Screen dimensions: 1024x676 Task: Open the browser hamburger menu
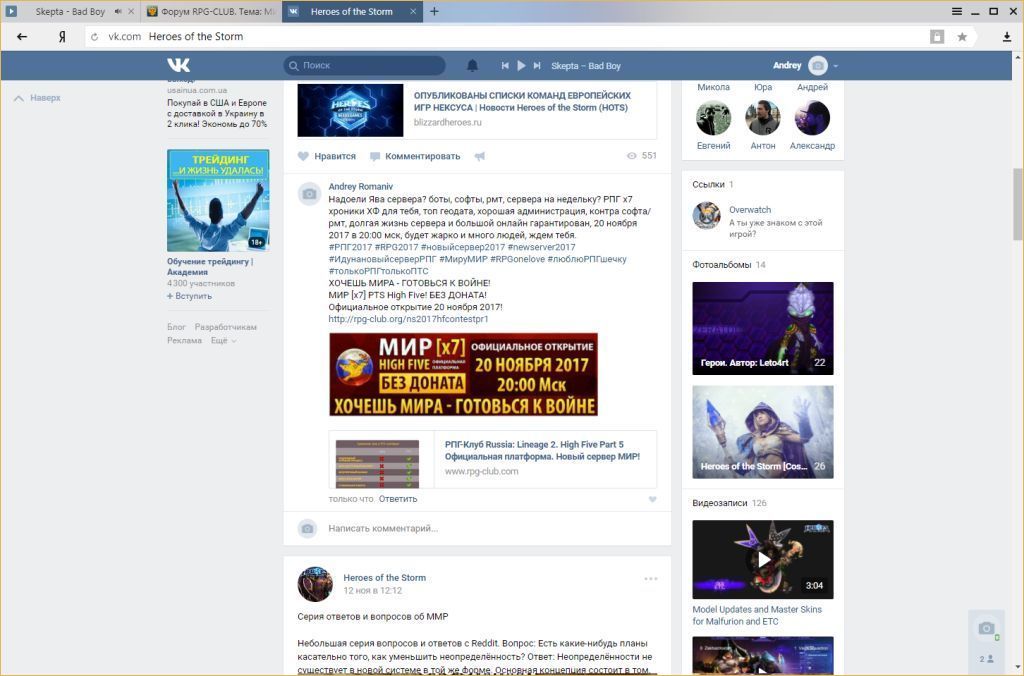(x=957, y=11)
